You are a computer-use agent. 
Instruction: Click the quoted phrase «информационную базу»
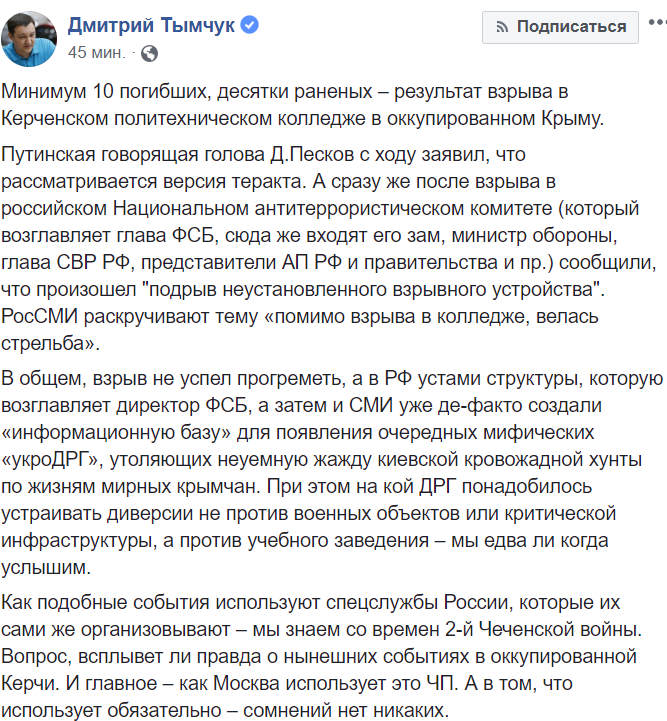(116, 433)
